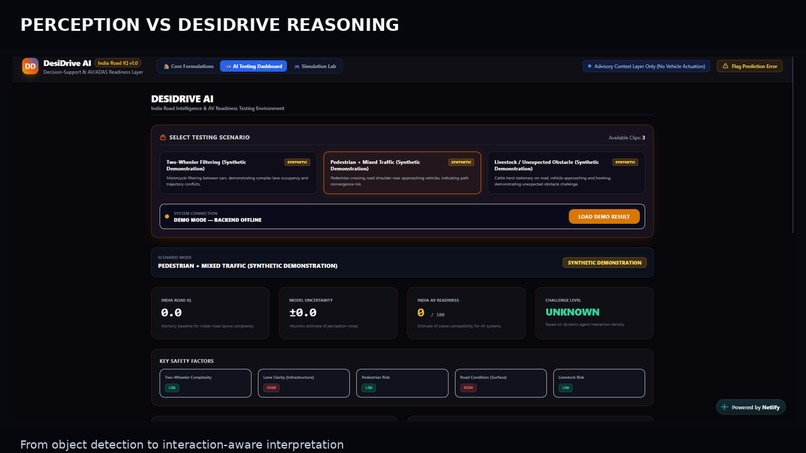Click Challenge Level UNKNOWN value
806x453 pixels.
[x=572, y=312]
